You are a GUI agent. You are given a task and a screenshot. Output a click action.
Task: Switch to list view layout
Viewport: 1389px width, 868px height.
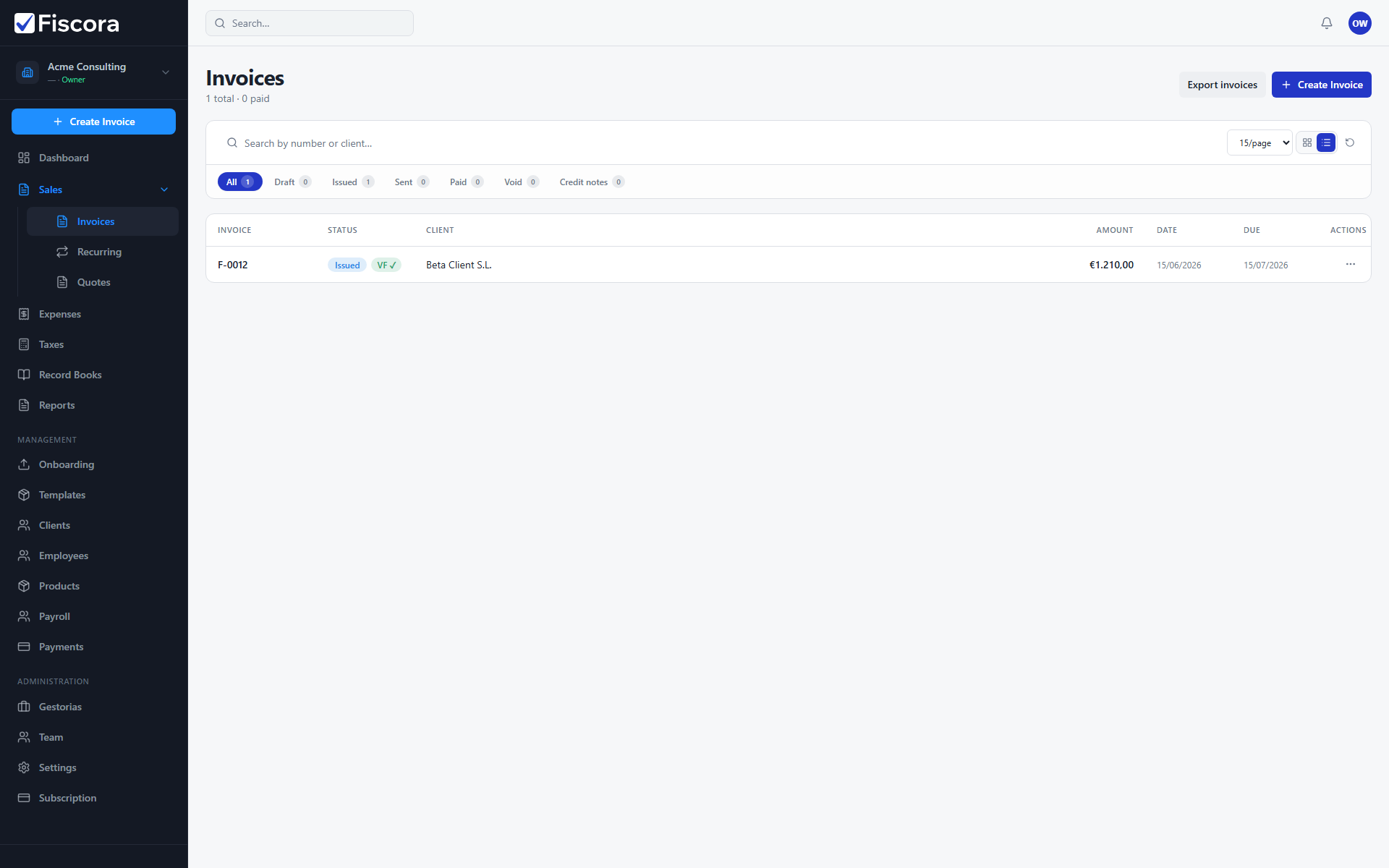(x=1326, y=142)
